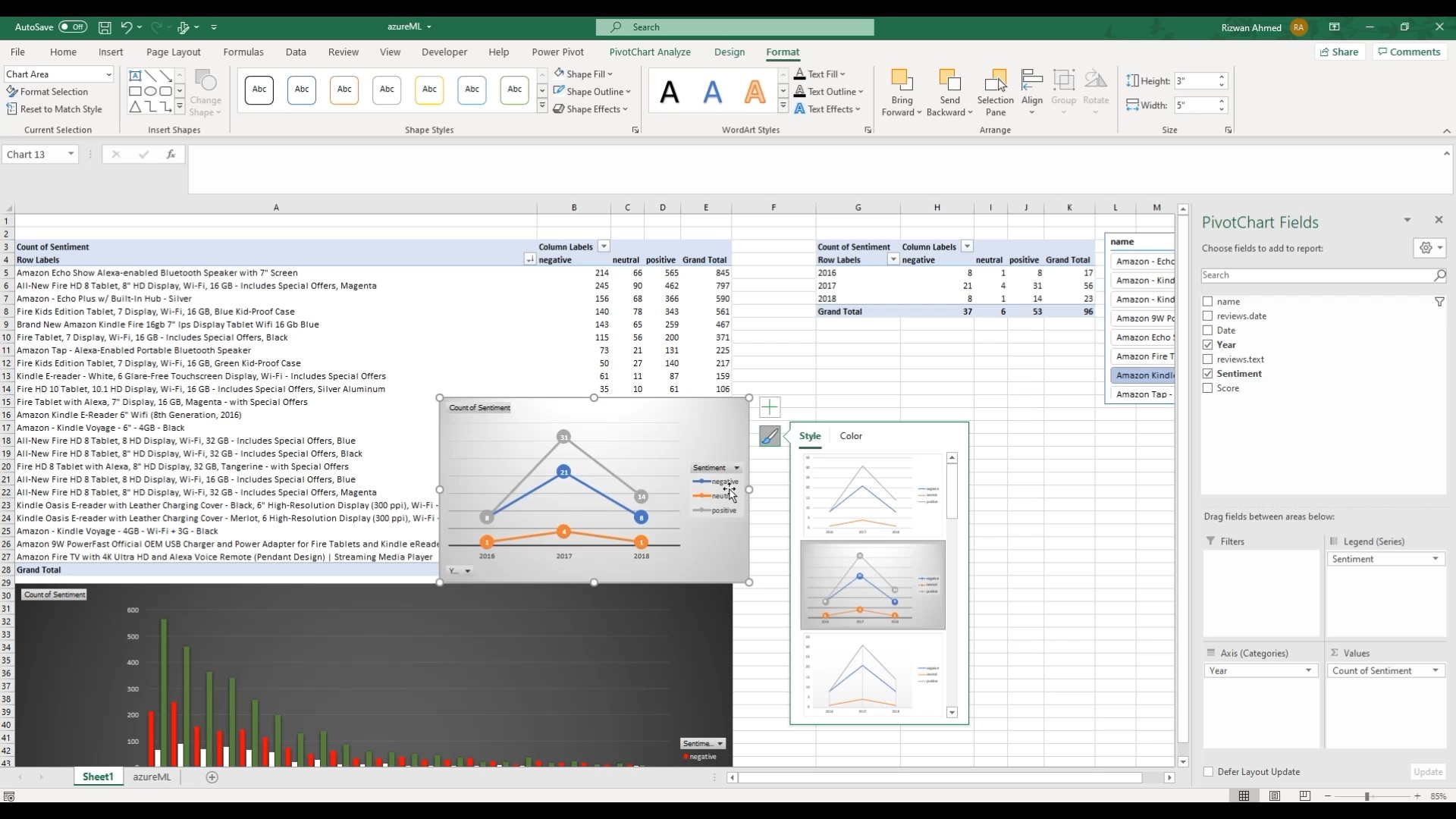Add a new sheet with plus icon
Image resolution: width=1456 pixels, height=819 pixels.
(x=212, y=777)
